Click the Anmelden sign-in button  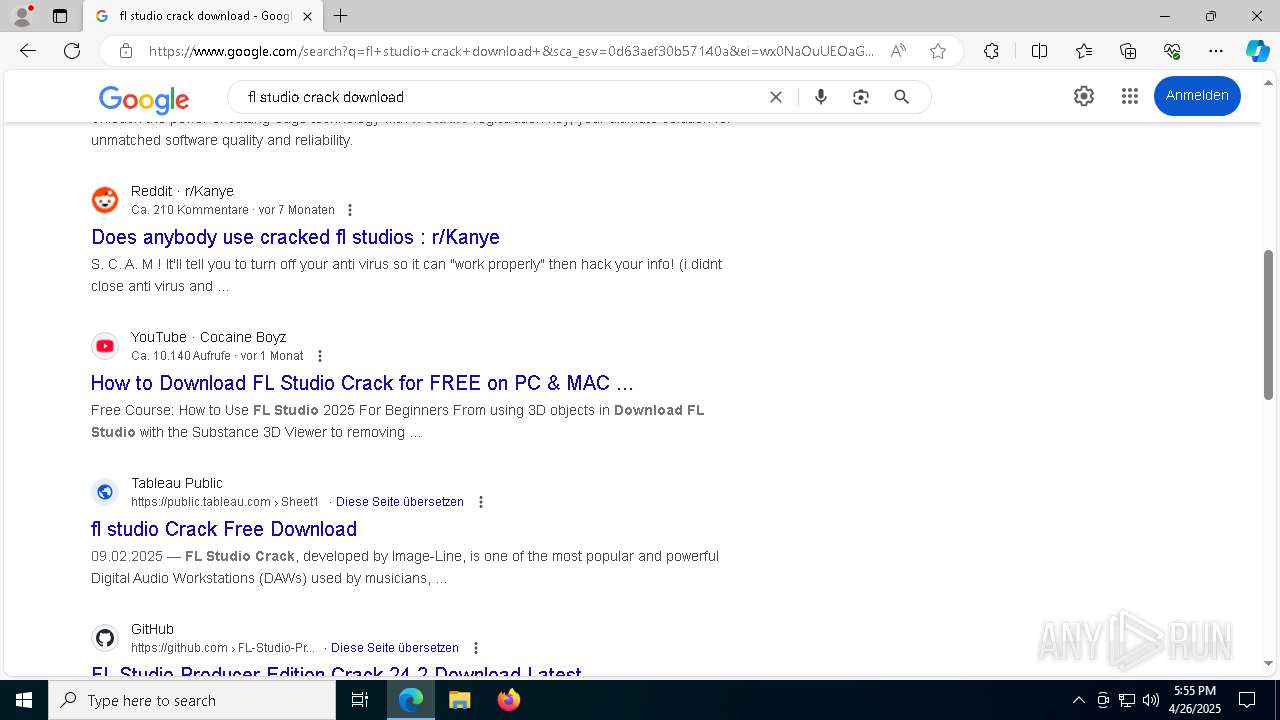1197,96
